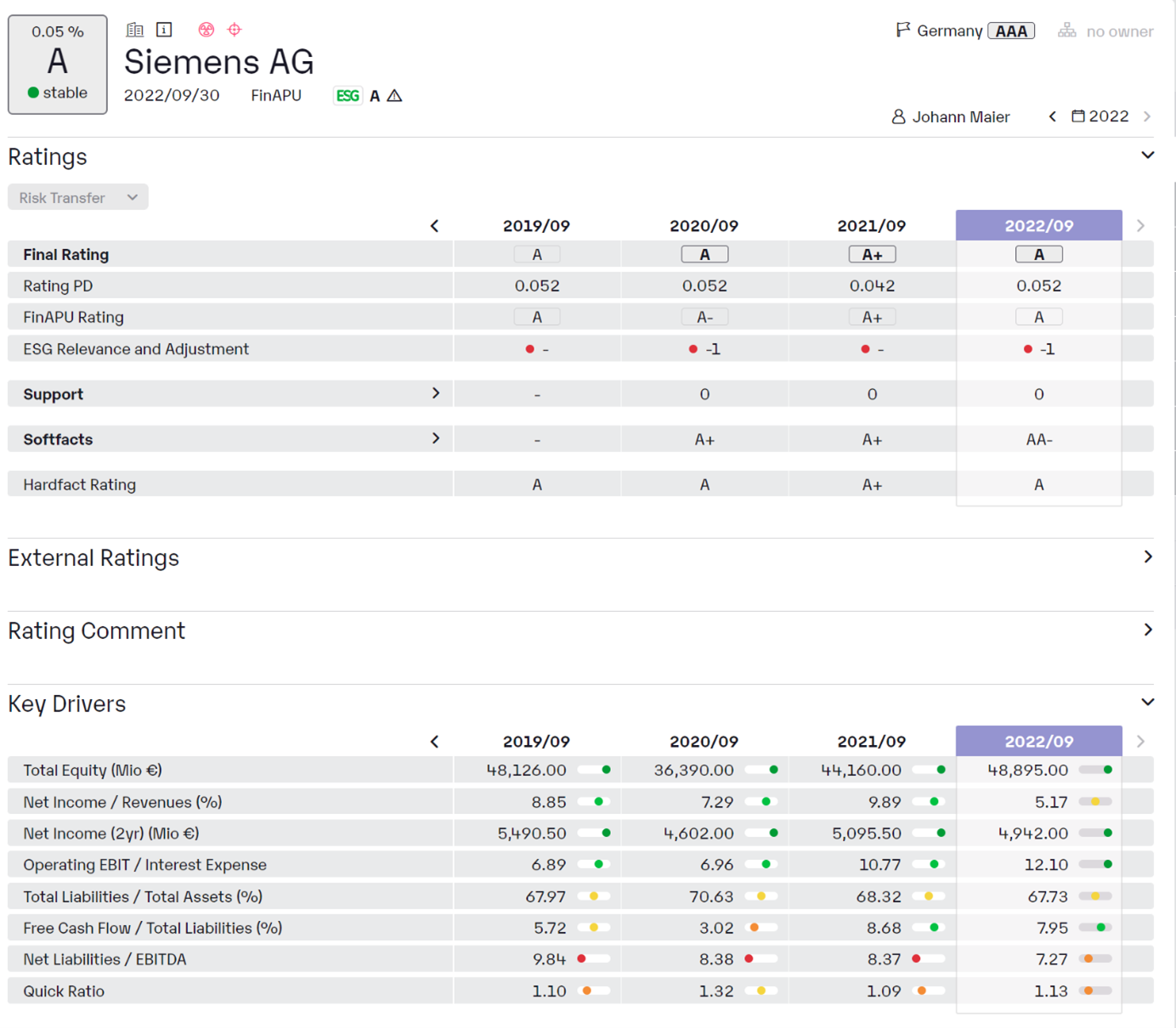Click the Final Rating A badge for 2022/09
The image size is (1176, 1028).
click(1039, 254)
